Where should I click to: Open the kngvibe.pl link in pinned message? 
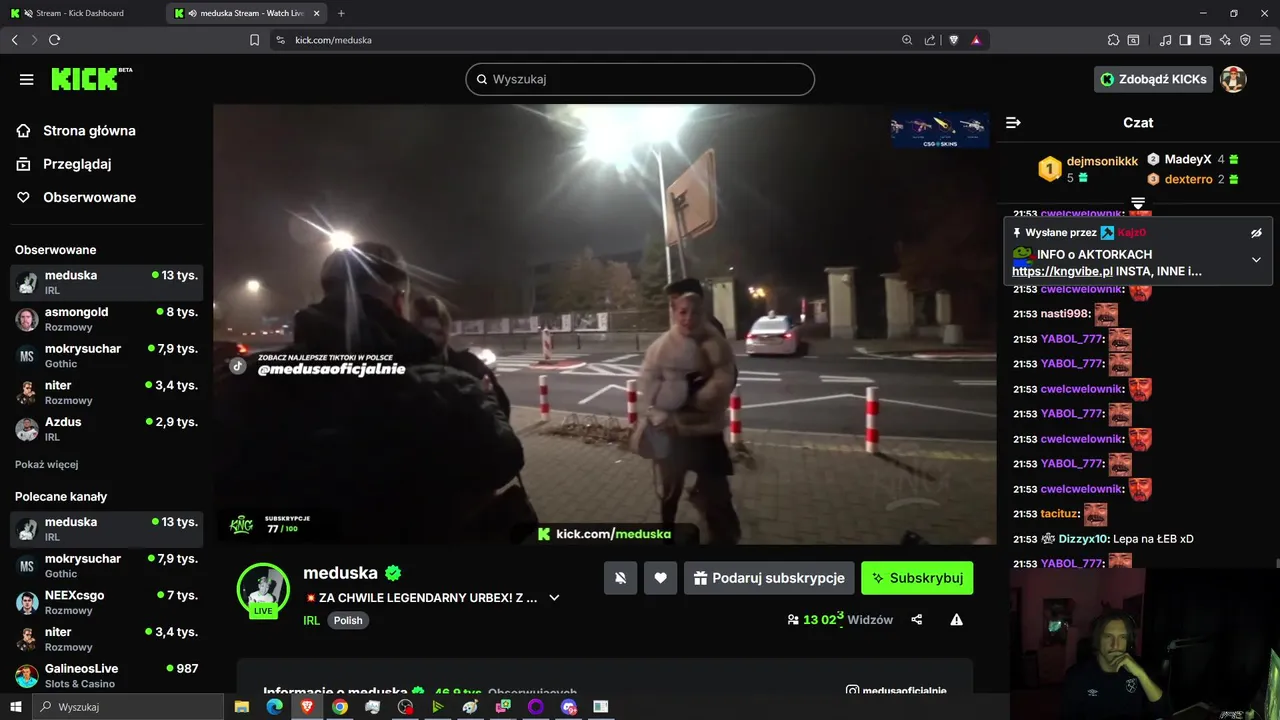pyautogui.click(x=1062, y=271)
